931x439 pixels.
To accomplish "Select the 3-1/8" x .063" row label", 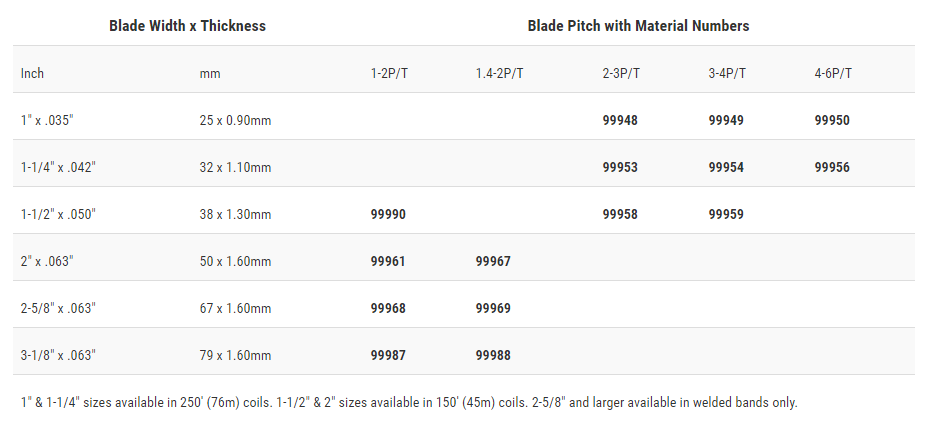I will (x=58, y=355).
